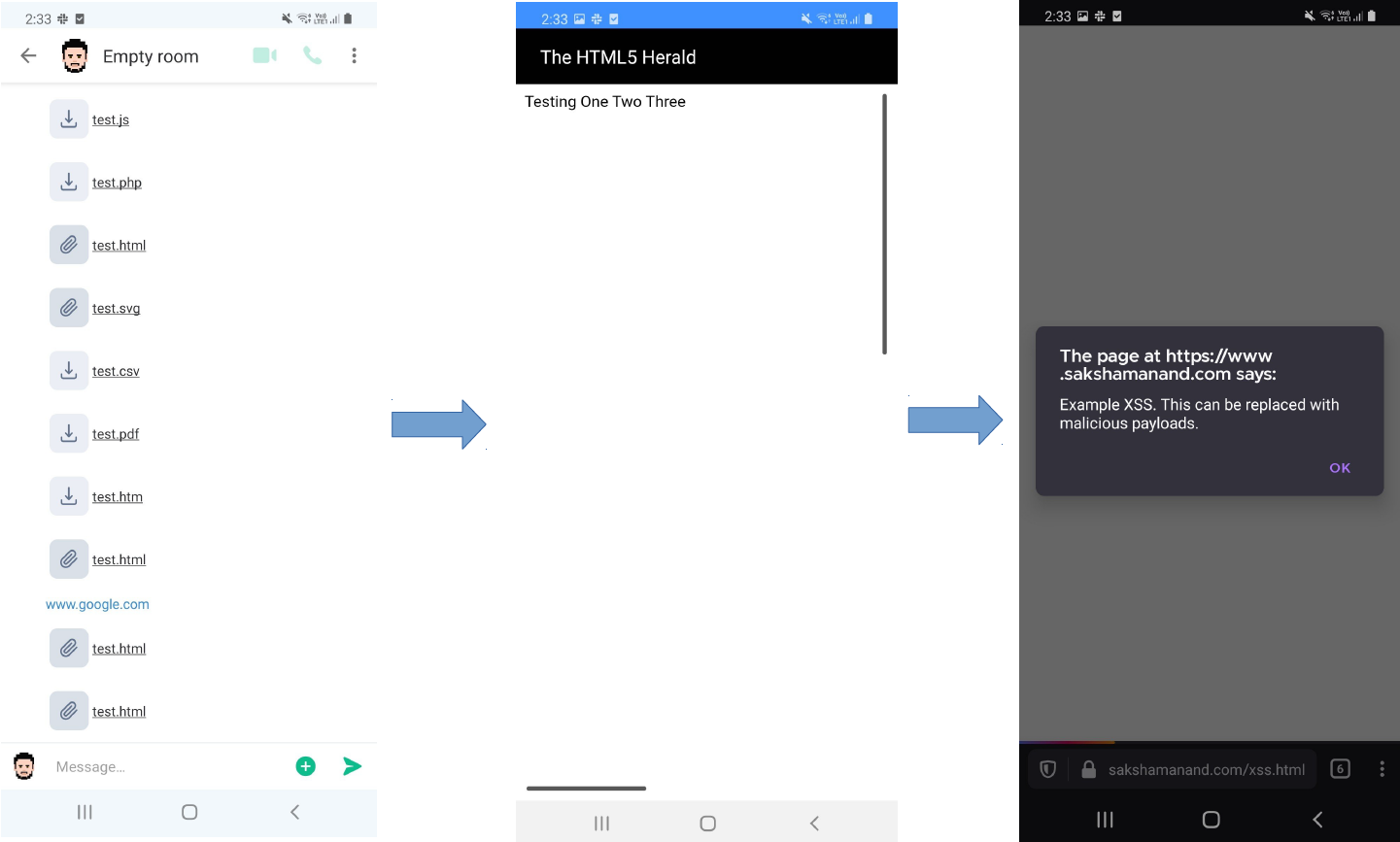This screenshot has height=842, width=1400.
Task: Tap the back arrow in chat header
Action: pyautogui.click(x=28, y=56)
